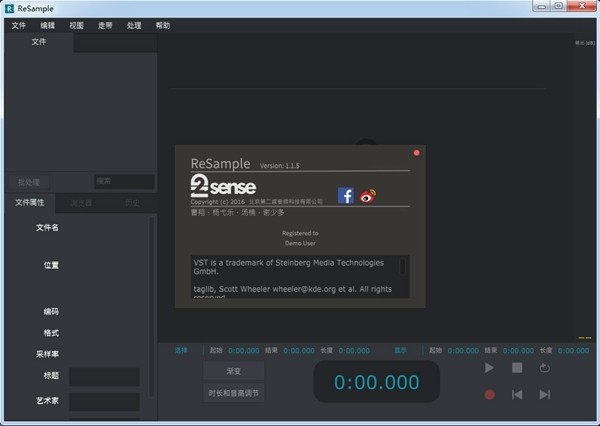The height and width of the screenshot is (426, 600).
Task: Open the 处理 menu
Action: point(134,25)
